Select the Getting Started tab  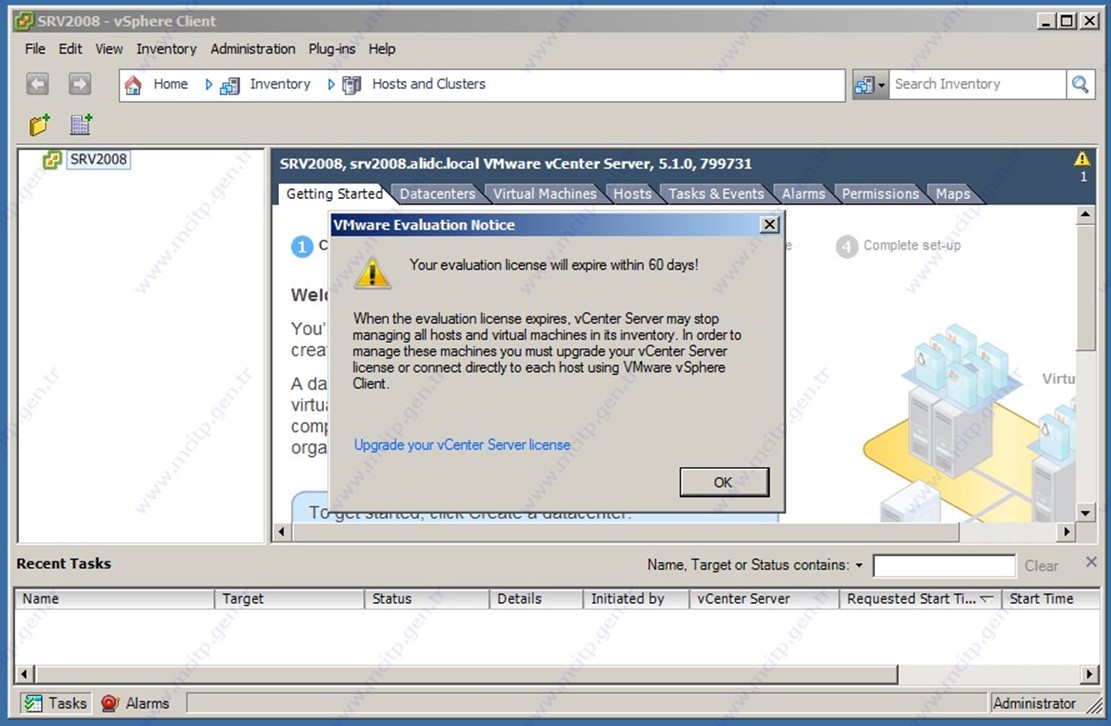[x=334, y=194]
